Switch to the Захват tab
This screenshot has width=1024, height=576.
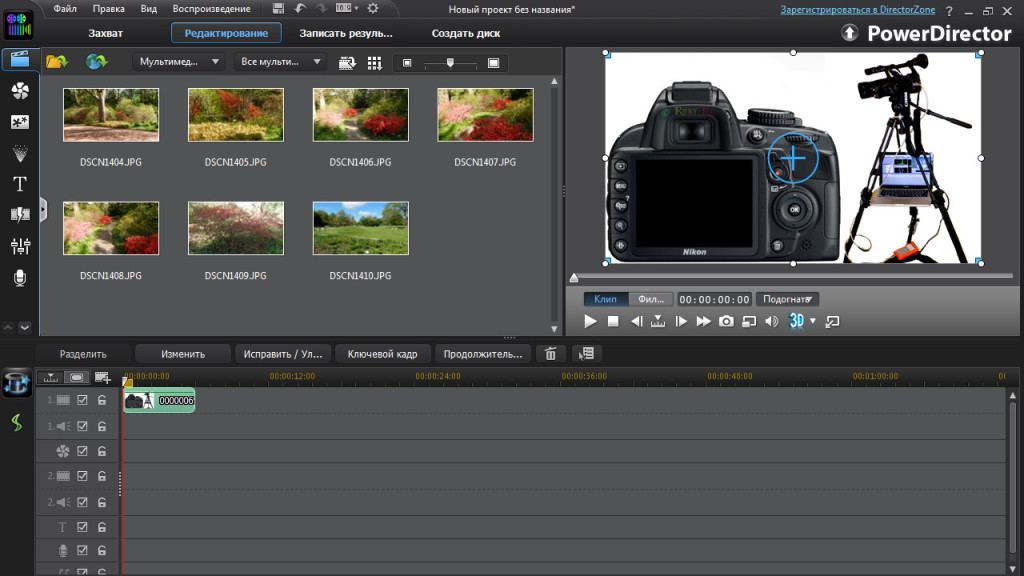[105, 33]
